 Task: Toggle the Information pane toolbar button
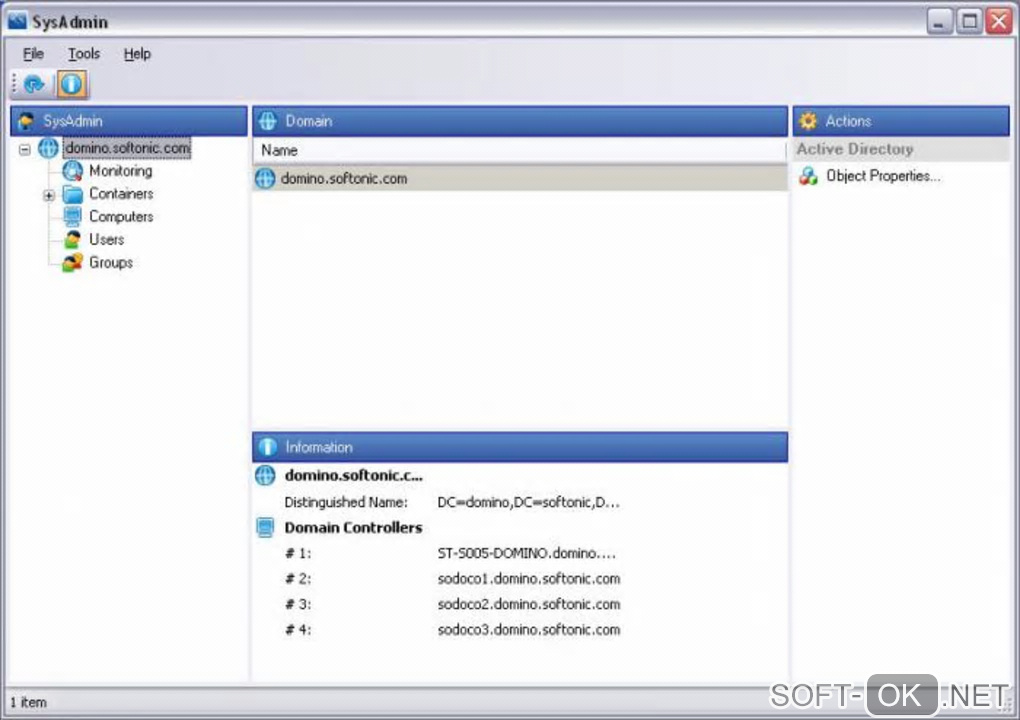click(72, 84)
